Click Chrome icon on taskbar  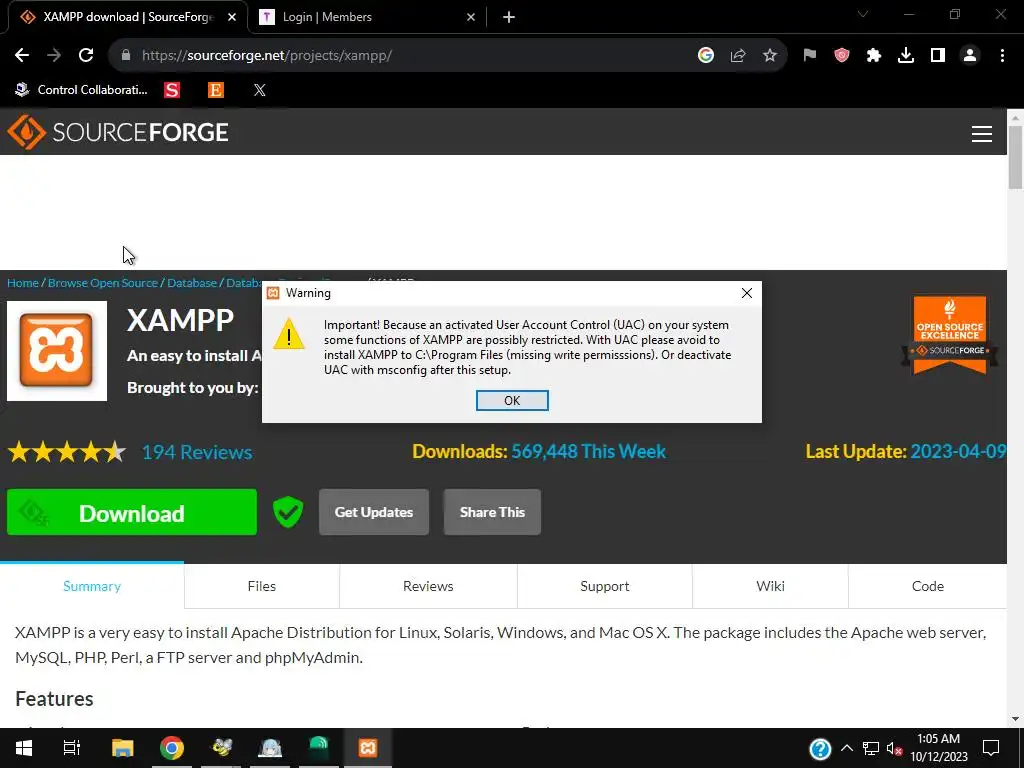point(172,748)
